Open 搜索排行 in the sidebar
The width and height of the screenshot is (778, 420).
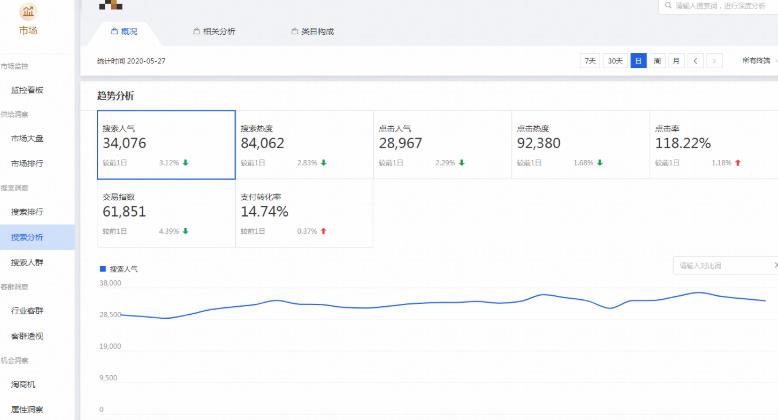tap(27, 212)
